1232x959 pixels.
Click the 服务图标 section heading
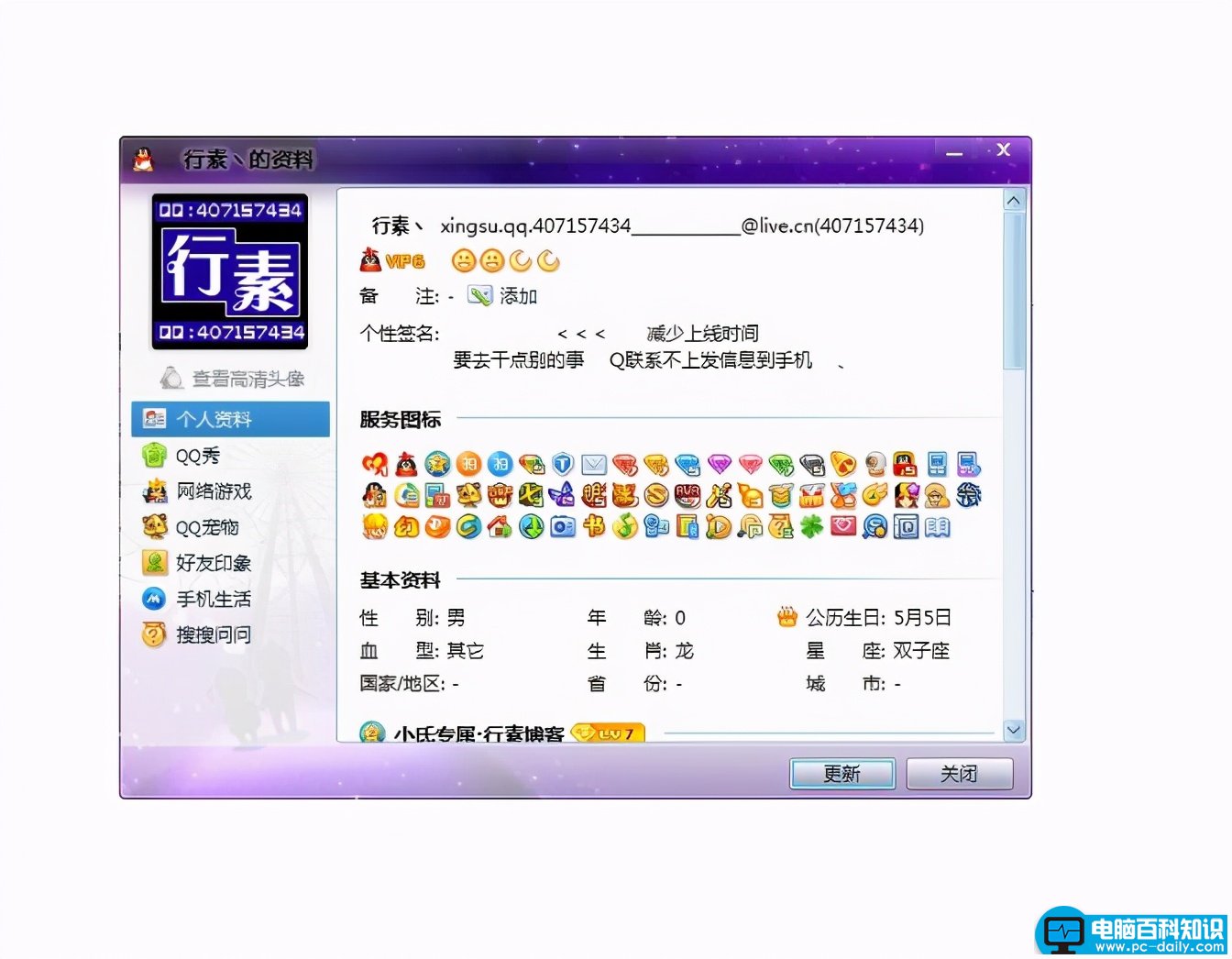point(401,419)
